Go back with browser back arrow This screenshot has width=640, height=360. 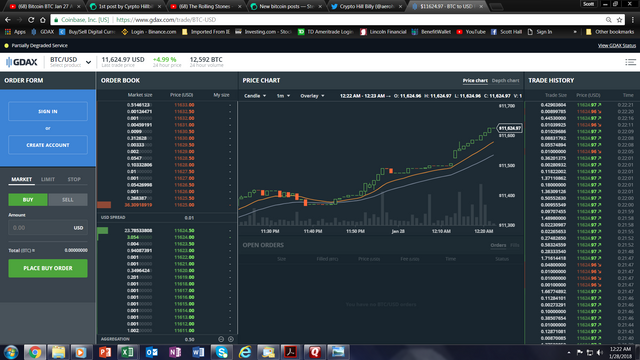[8, 20]
